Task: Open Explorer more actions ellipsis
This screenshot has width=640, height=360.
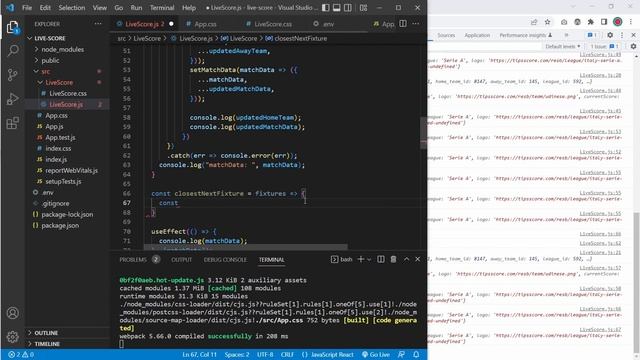Action: [x=98, y=24]
